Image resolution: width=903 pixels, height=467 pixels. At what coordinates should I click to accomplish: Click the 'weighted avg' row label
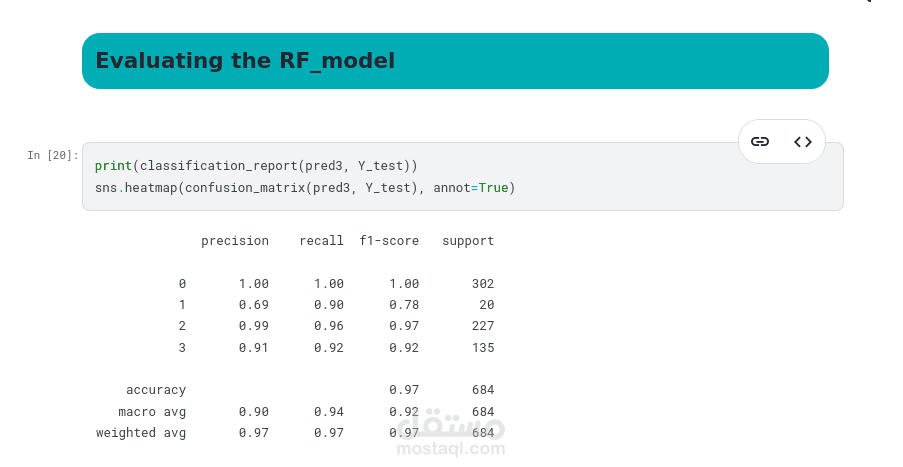[141, 433]
